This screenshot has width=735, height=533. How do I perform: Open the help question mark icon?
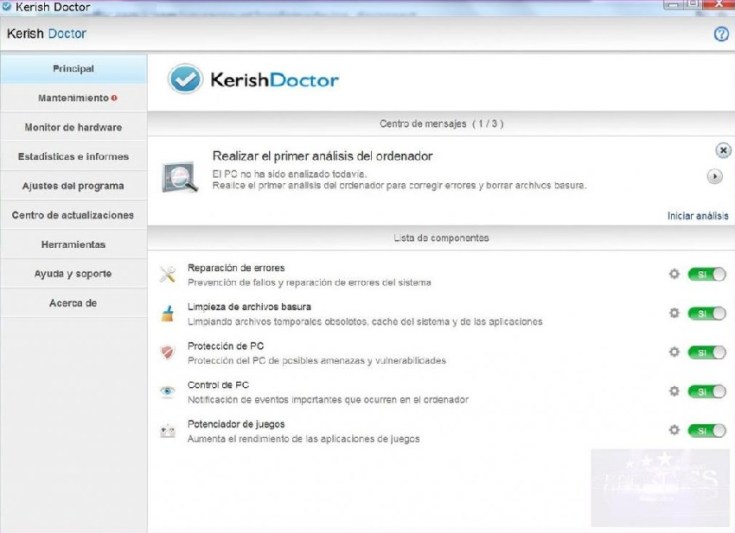721,34
